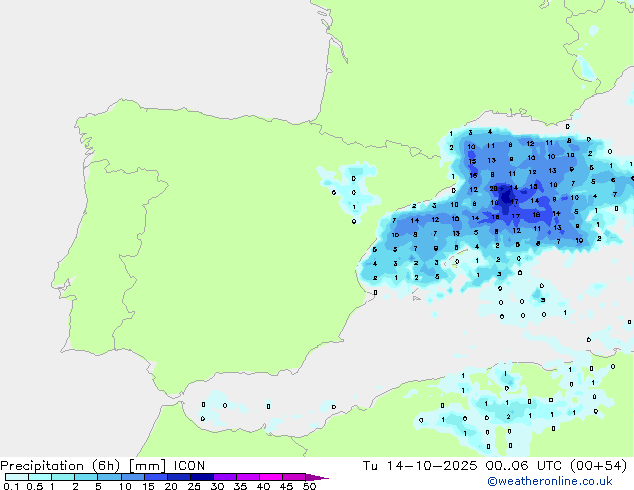This screenshot has width=634, height=490.
Task: Select the 30–35 mm purple legend swatch
Action: (x=225, y=477)
